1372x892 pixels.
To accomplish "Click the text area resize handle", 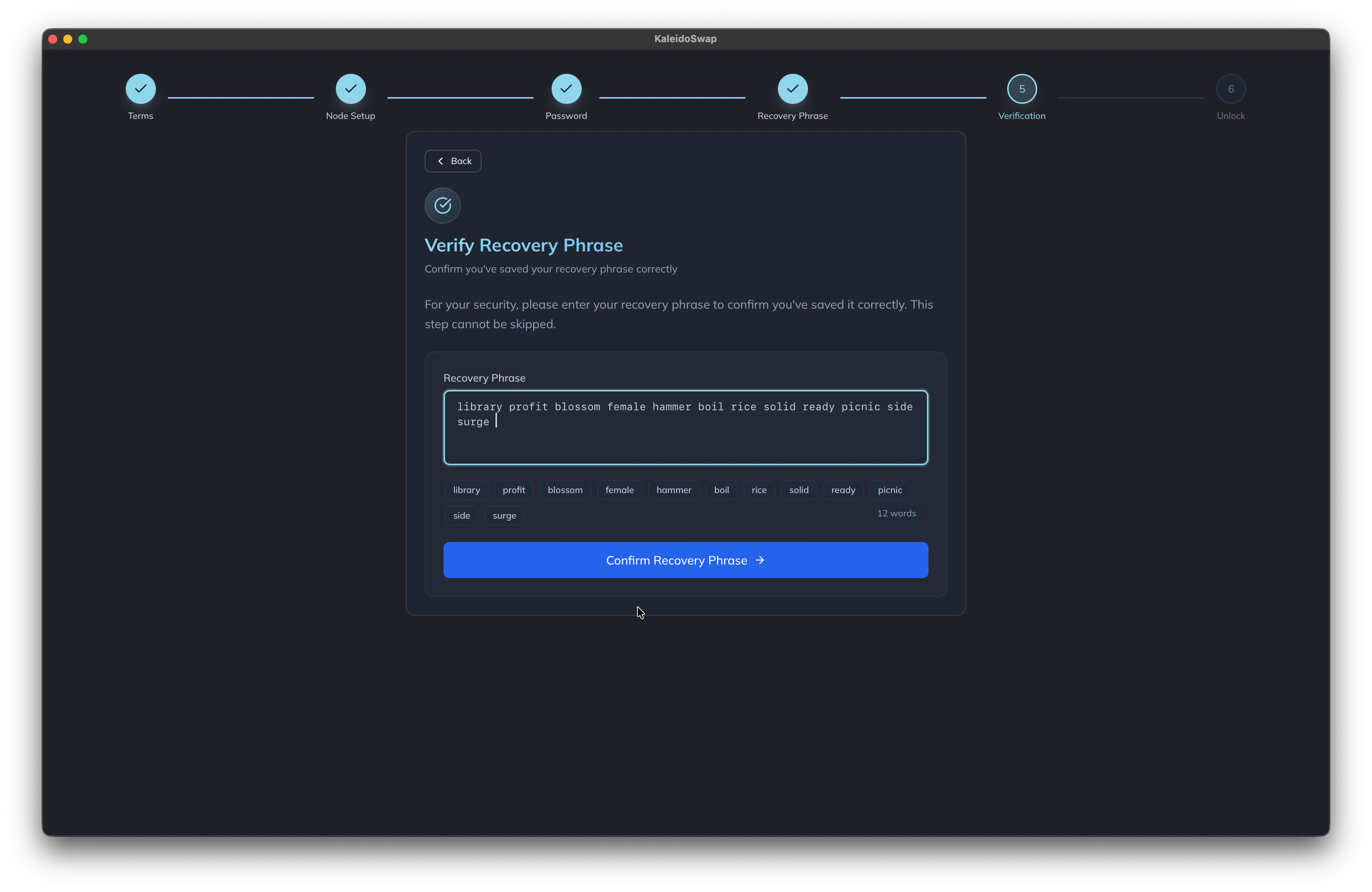I will pos(922,458).
